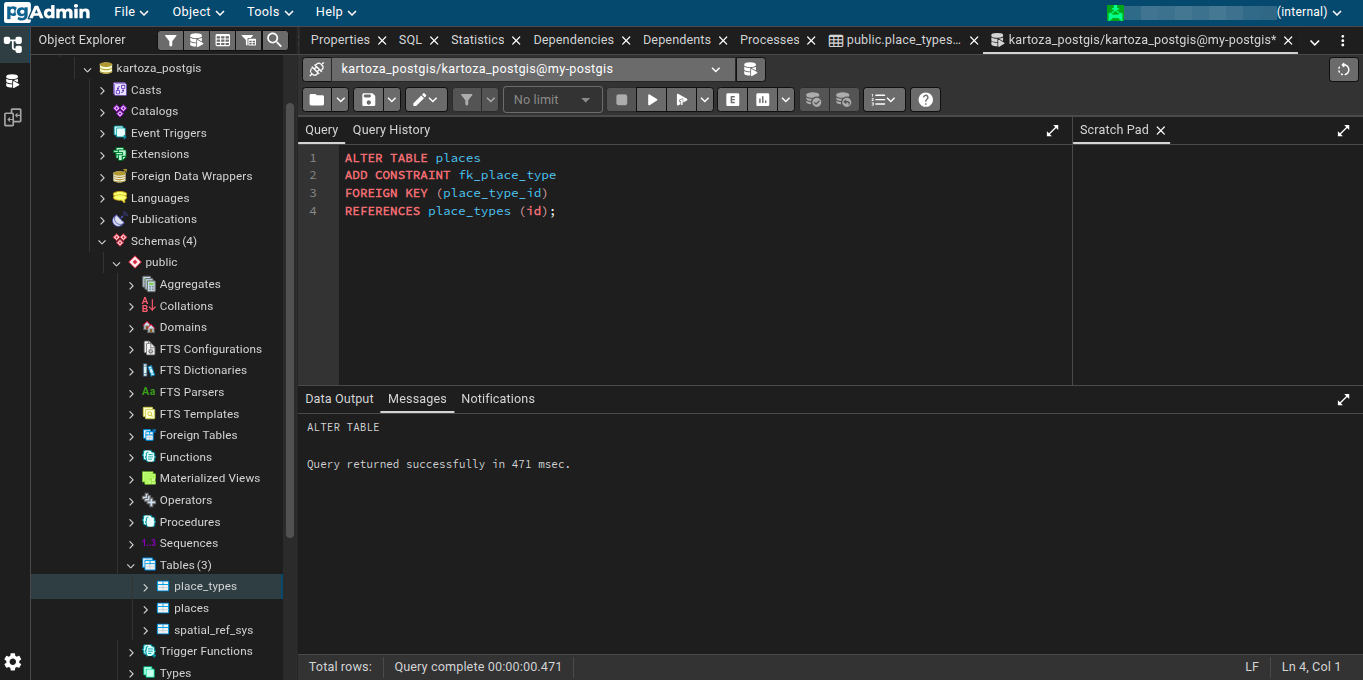Click the Commit transaction icon
The height and width of the screenshot is (680, 1363).
pyautogui.click(x=813, y=100)
